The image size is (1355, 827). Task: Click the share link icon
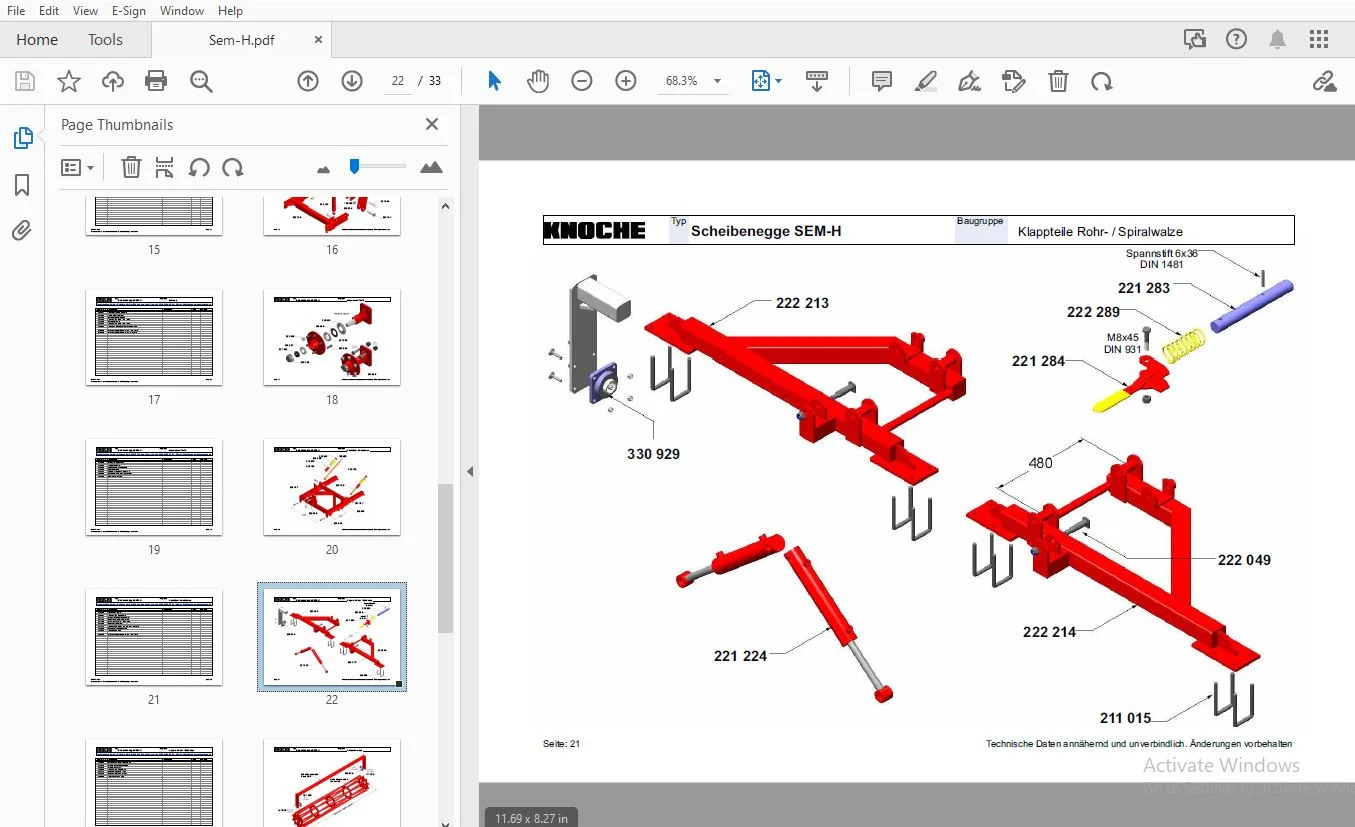click(x=1324, y=81)
